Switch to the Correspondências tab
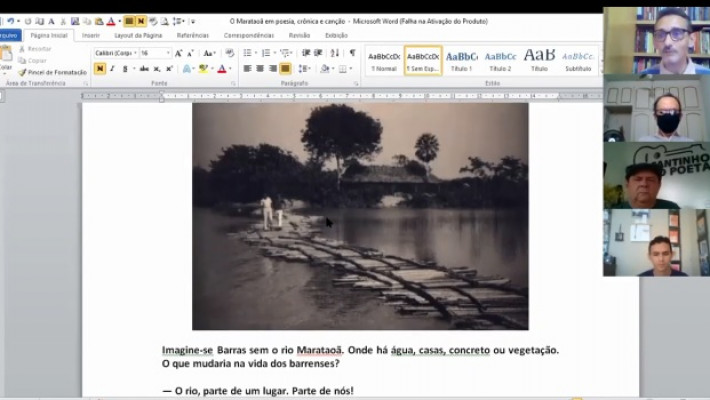 (x=249, y=35)
